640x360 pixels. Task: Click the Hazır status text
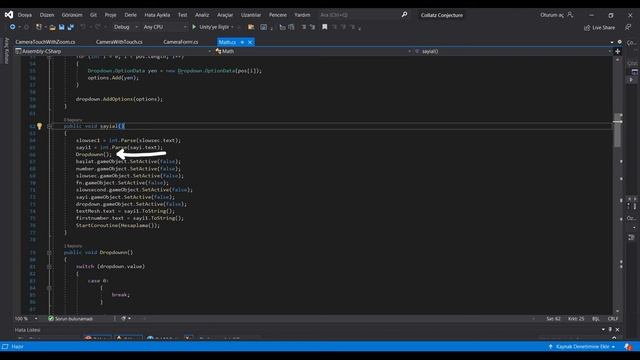(x=17, y=347)
